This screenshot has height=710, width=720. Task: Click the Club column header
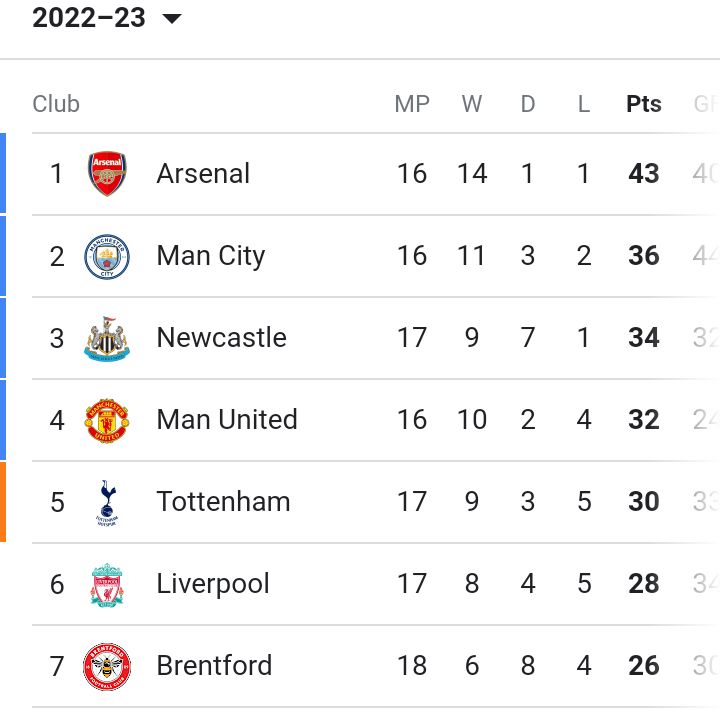coord(56,104)
